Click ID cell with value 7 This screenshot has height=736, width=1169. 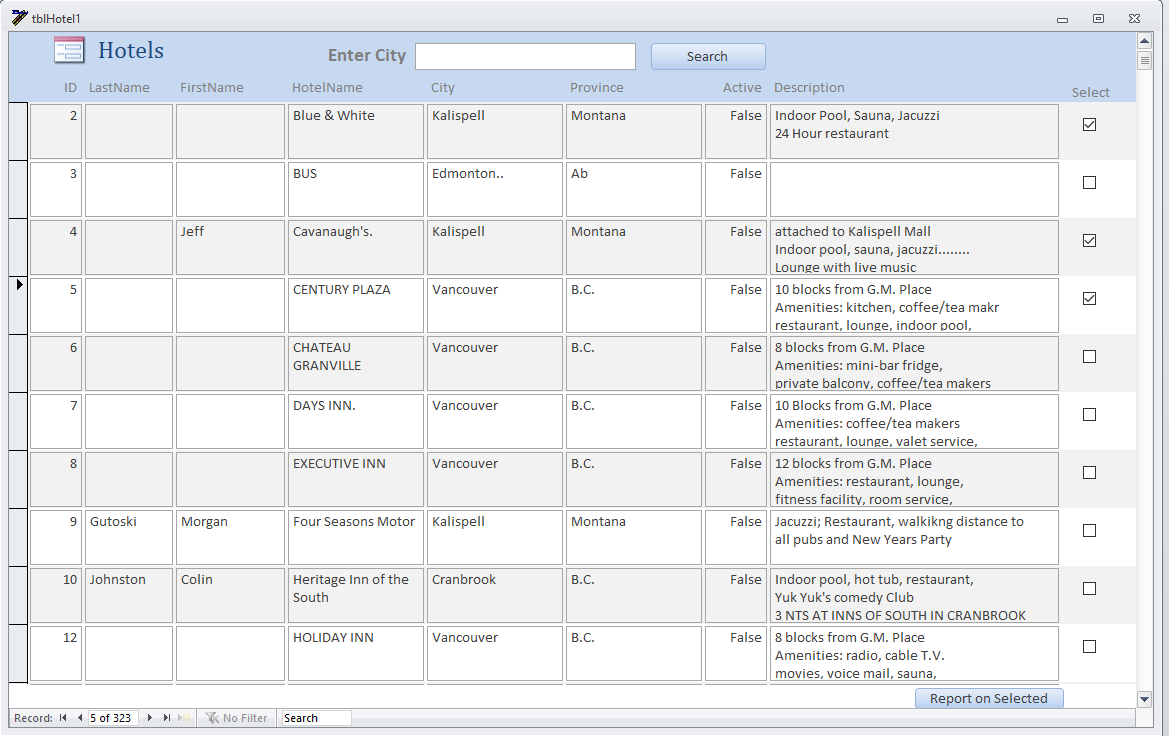[x=56, y=421]
